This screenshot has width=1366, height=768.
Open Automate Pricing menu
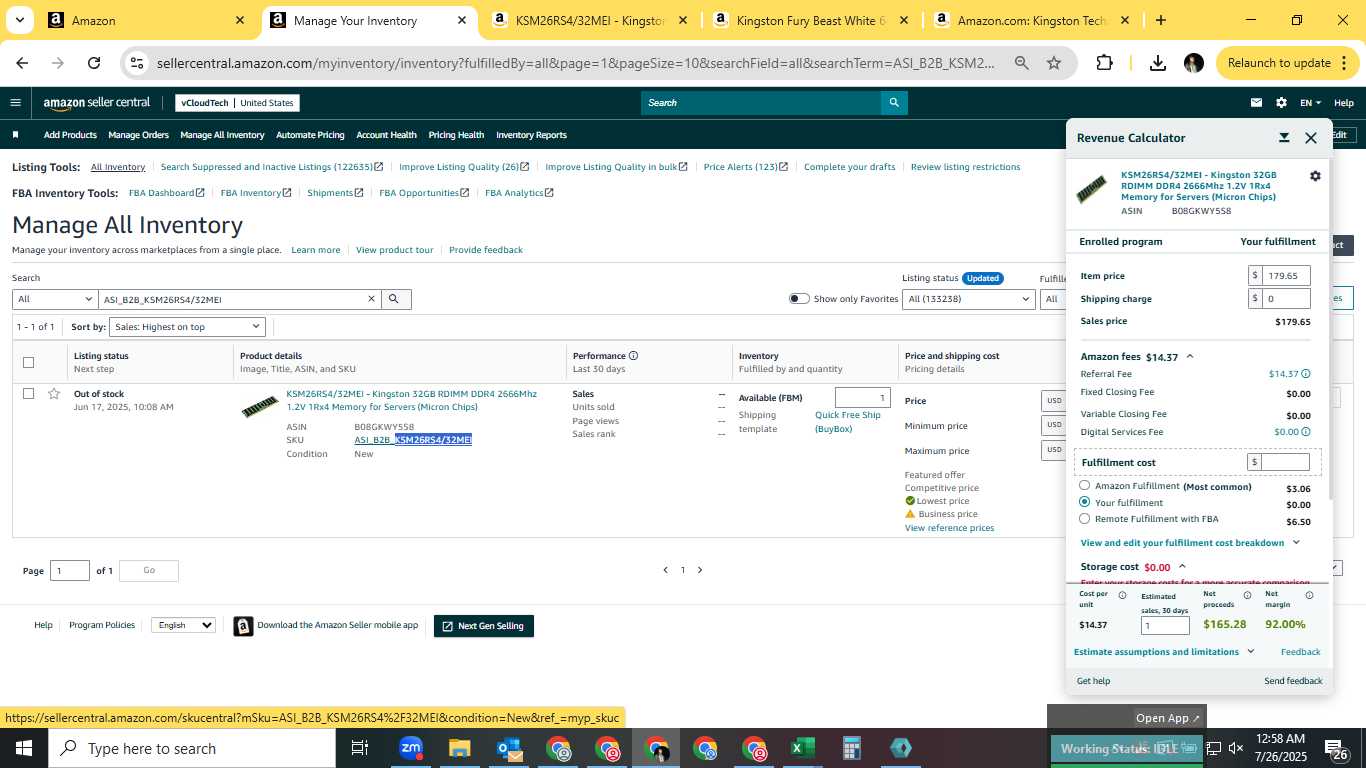[310, 135]
